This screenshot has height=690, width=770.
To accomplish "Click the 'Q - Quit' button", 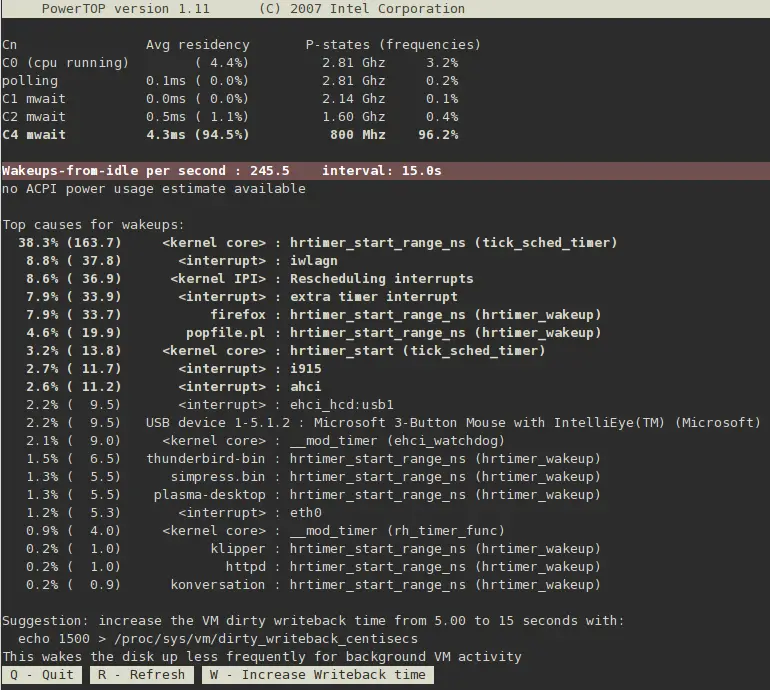I will tap(42, 675).
